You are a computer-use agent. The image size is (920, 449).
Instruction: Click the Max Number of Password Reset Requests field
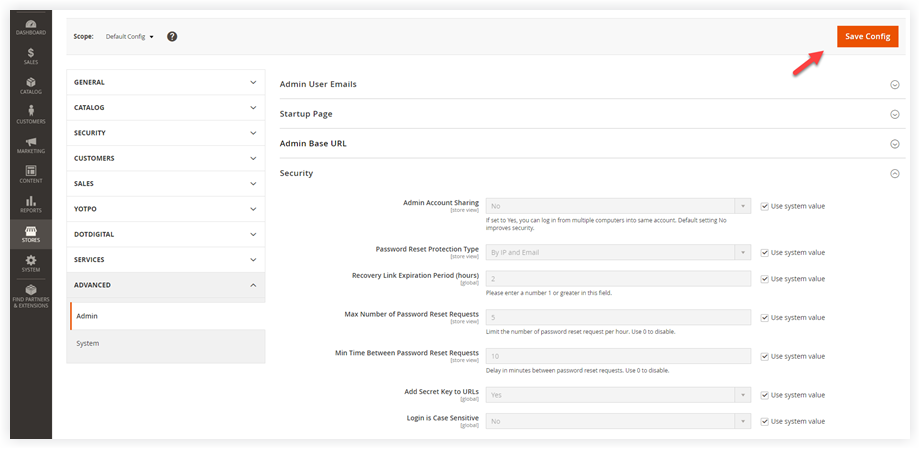[618, 318]
